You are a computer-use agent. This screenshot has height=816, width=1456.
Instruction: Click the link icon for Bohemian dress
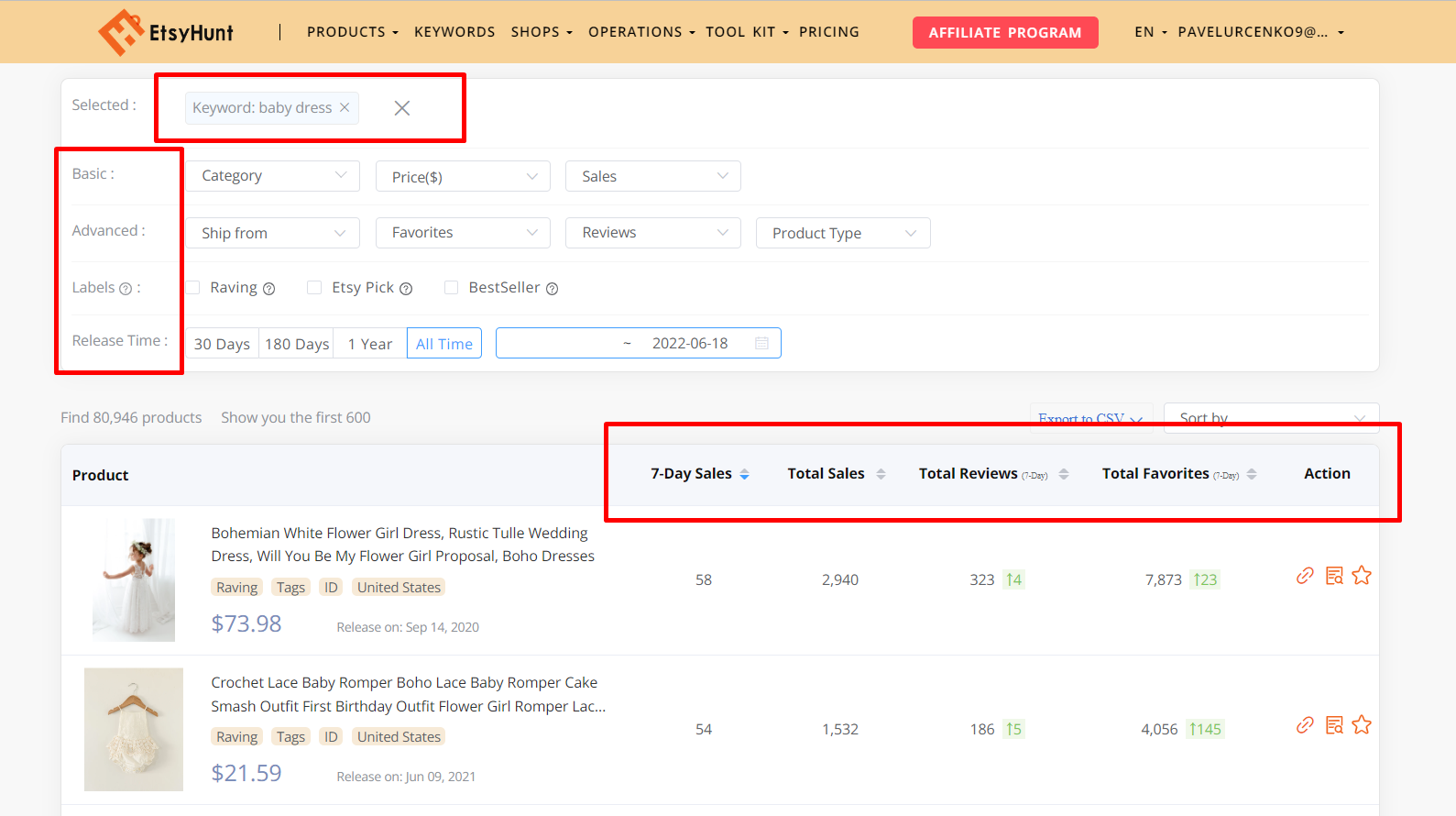click(x=1305, y=576)
